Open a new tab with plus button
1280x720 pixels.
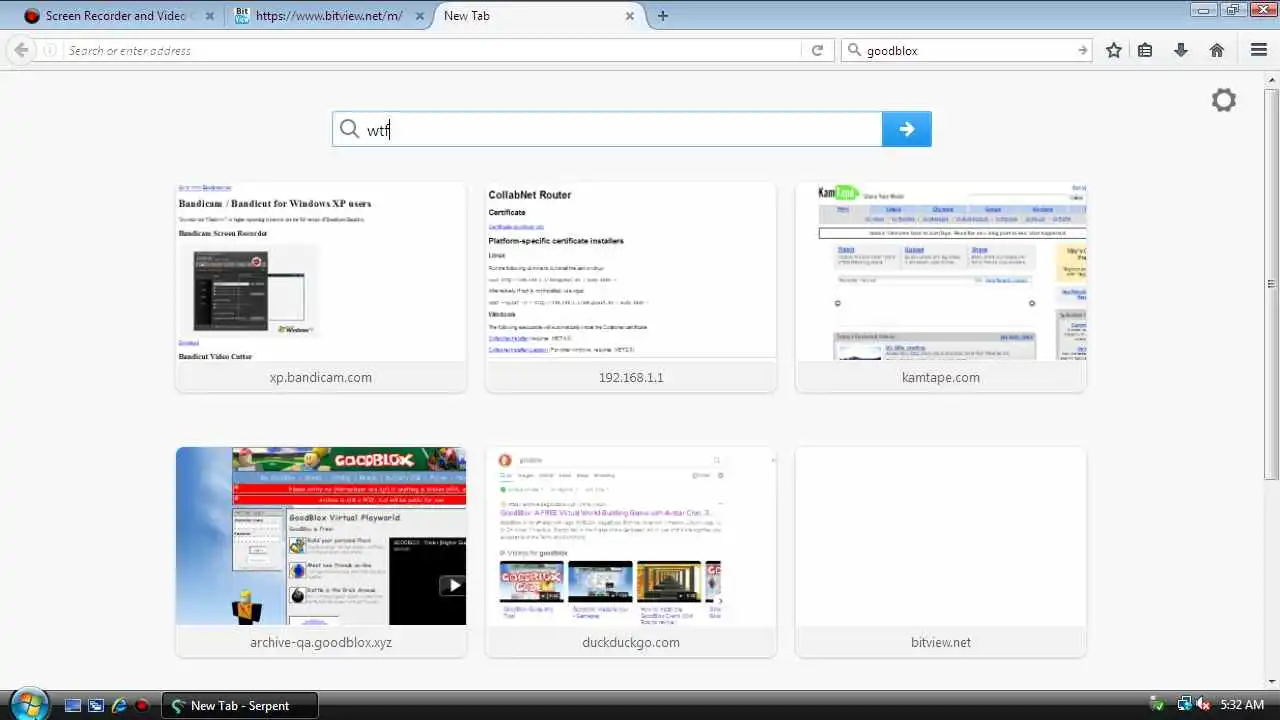663,16
